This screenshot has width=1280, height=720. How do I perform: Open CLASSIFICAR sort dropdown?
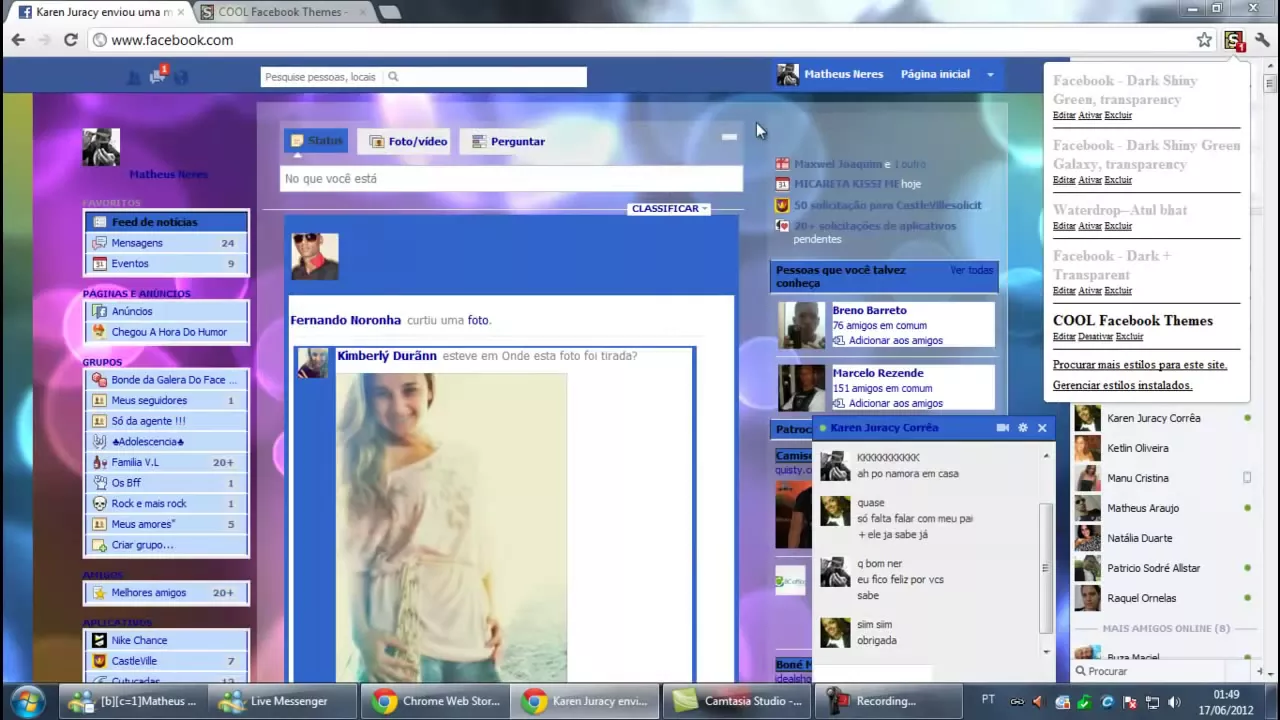[669, 209]
